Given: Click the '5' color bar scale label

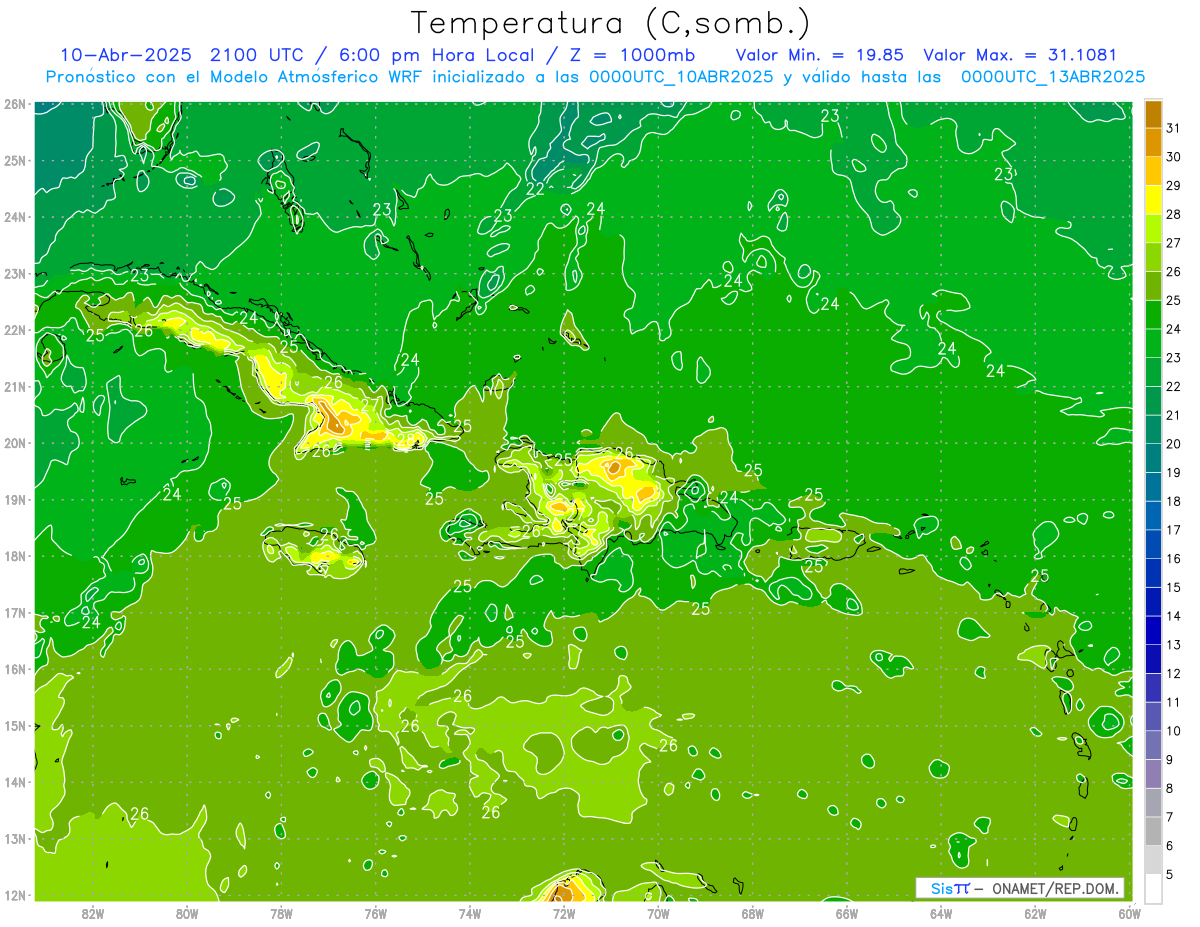Looking at the screenshot, I should 1170,875.
